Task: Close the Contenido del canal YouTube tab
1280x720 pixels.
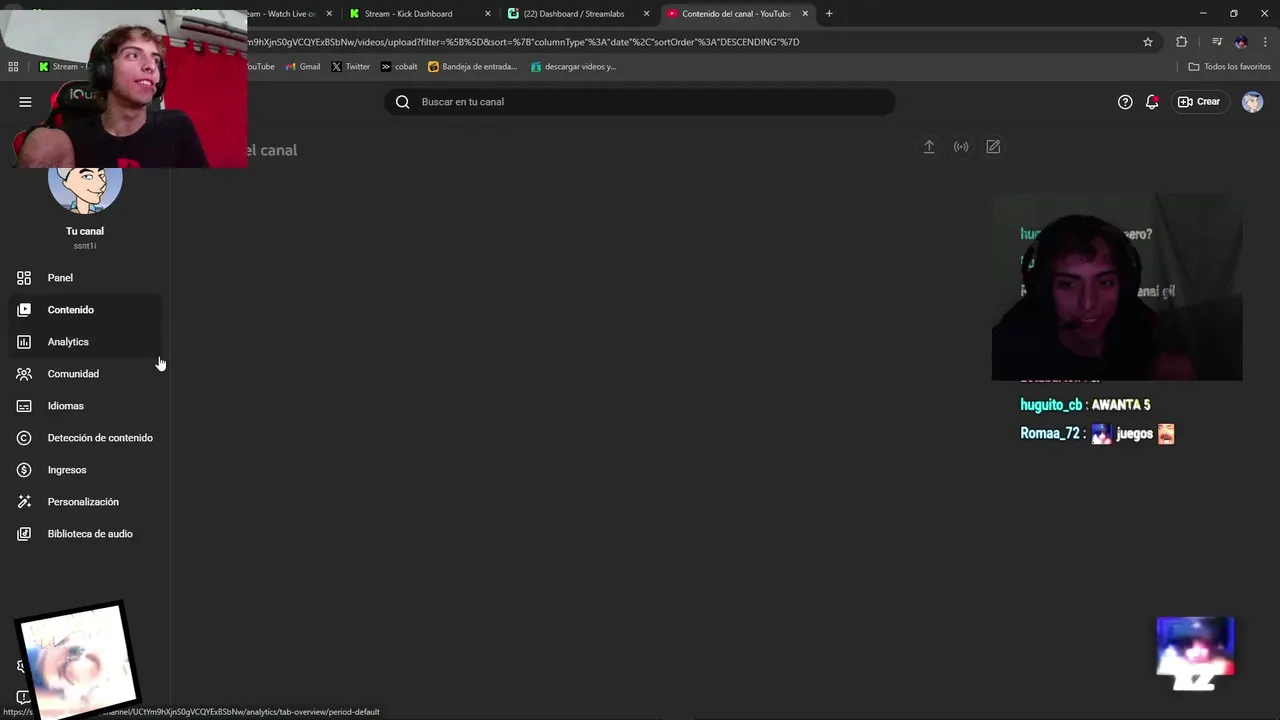Action: 805,14
